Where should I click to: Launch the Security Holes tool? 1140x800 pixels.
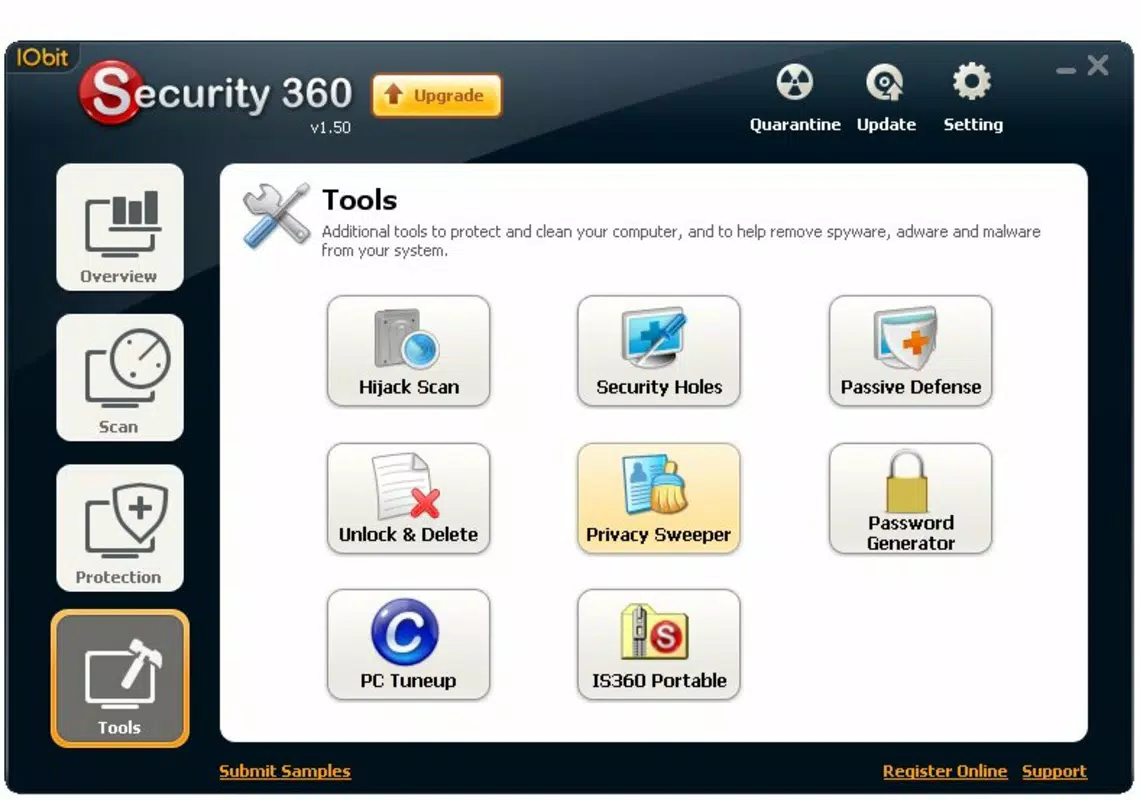pos(659,351)
